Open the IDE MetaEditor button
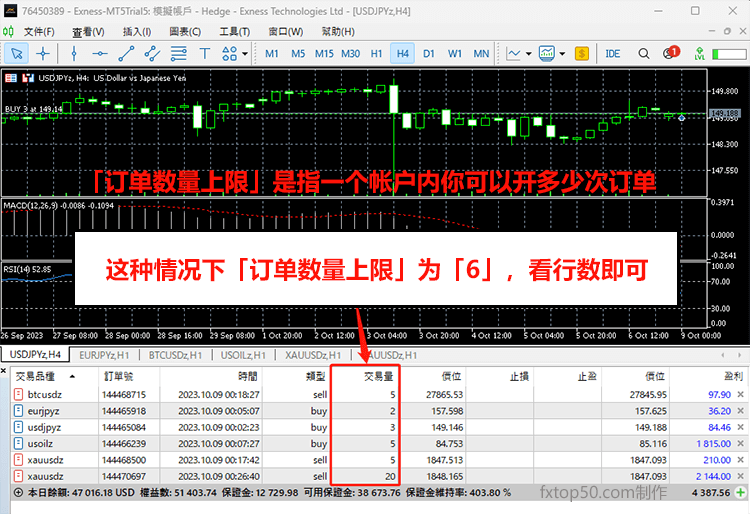The height and width of the screenshot is (514, 750). pos(613,54)
